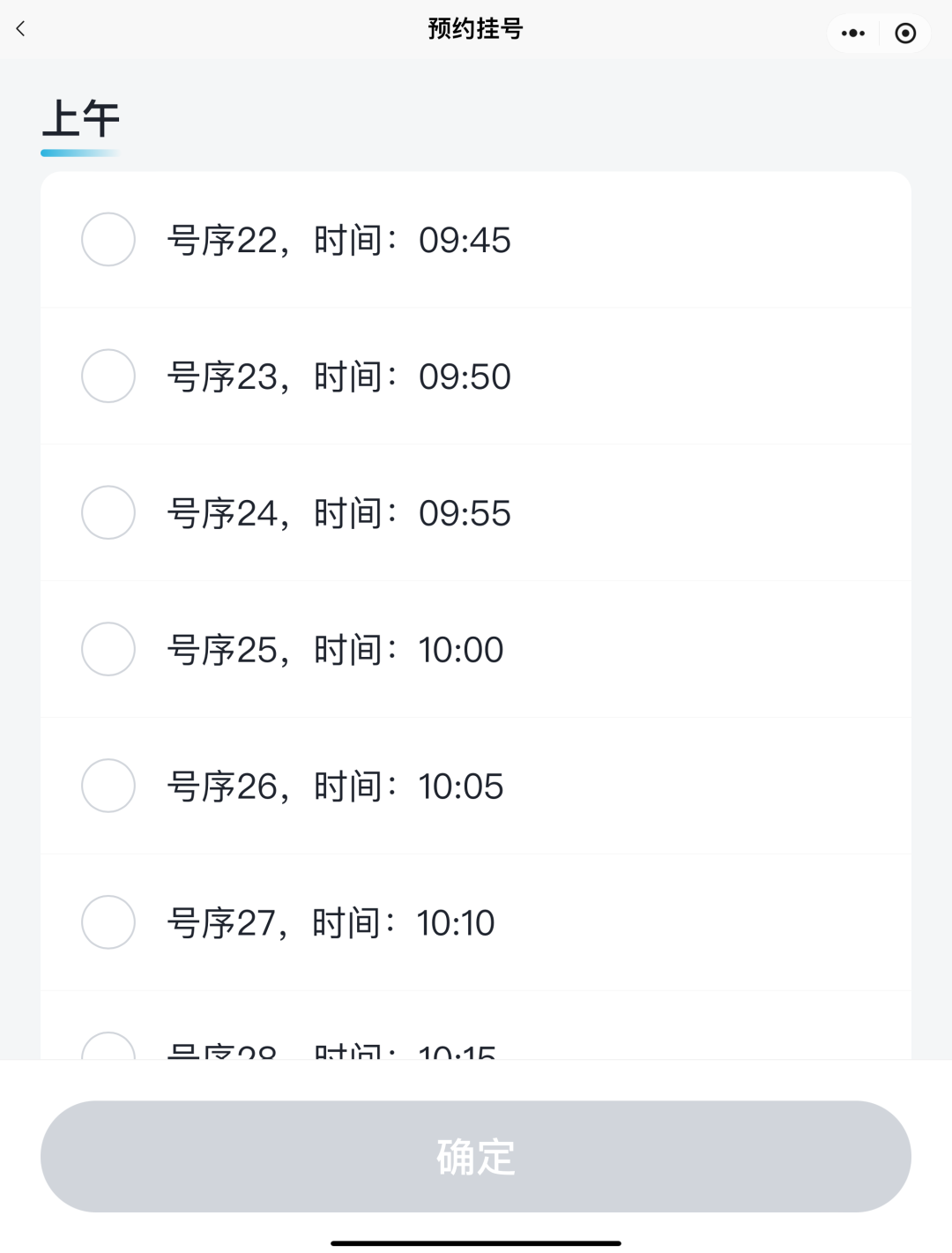Open the three-dot more options menu
Image resolution: width=952 pixels, height=1253 pixels.
click(852, 34)
